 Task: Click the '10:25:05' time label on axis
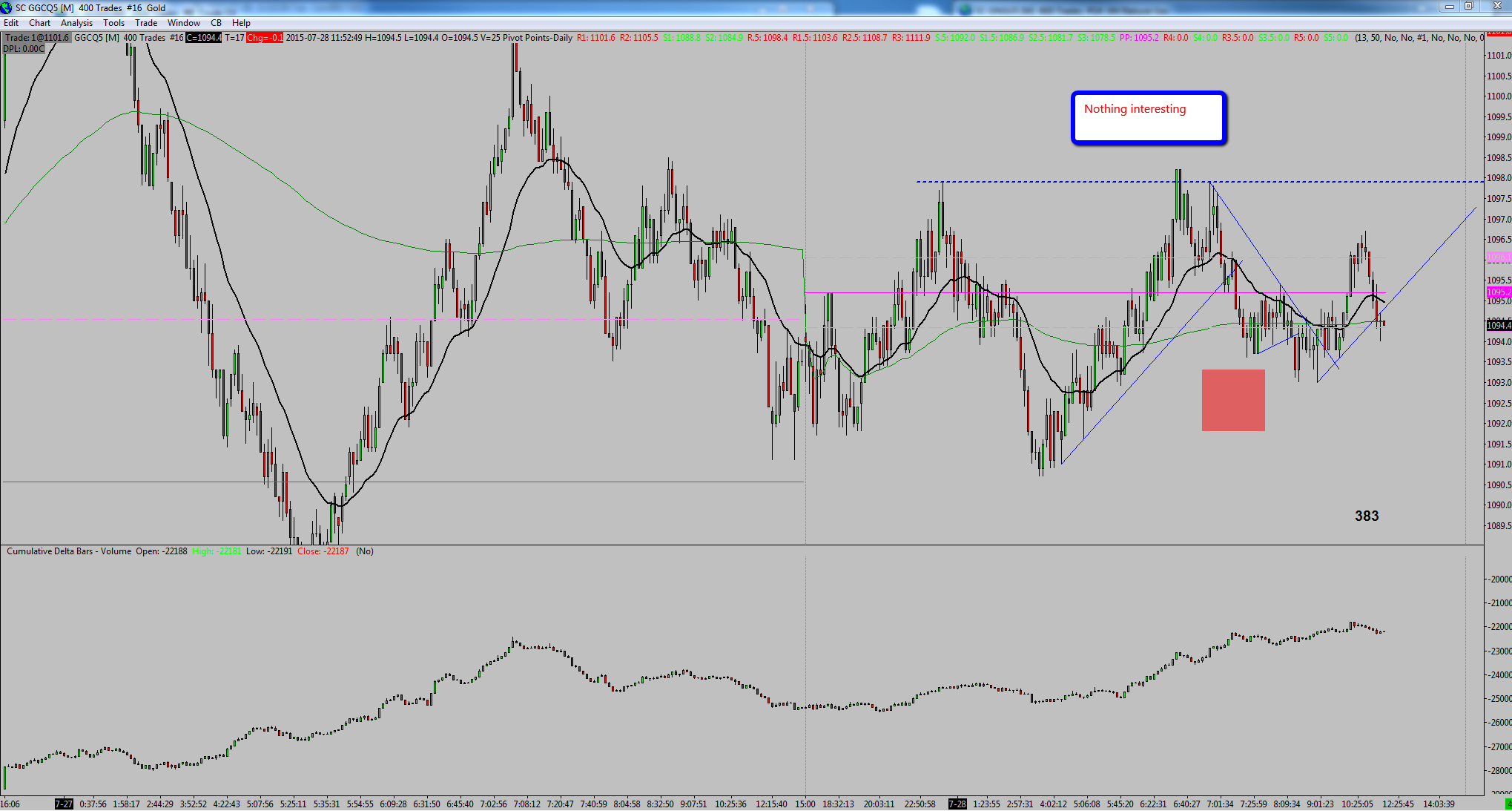point(1358,804)
